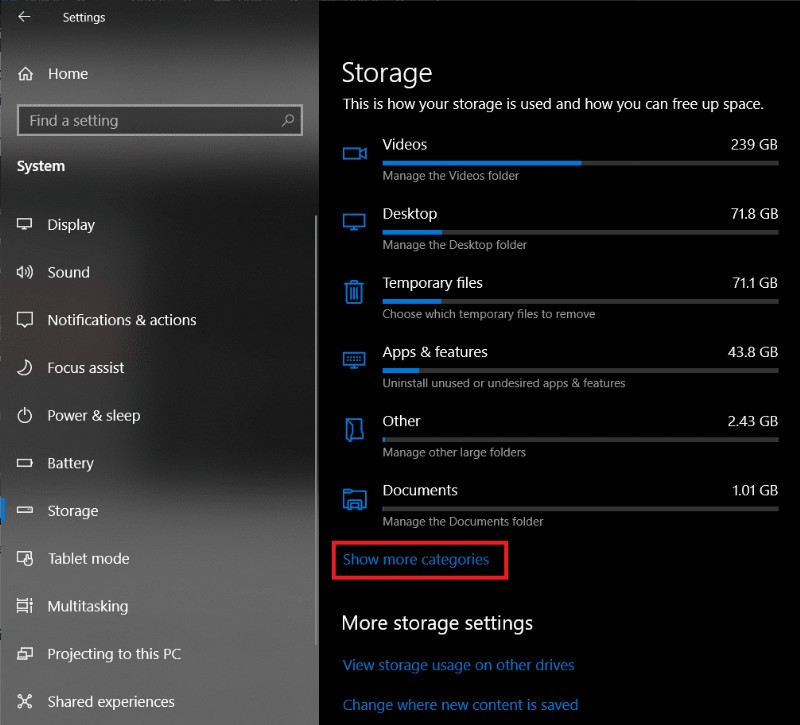
Task: Click 'Manage the Desktop folder' text
Action: point(455,245)
